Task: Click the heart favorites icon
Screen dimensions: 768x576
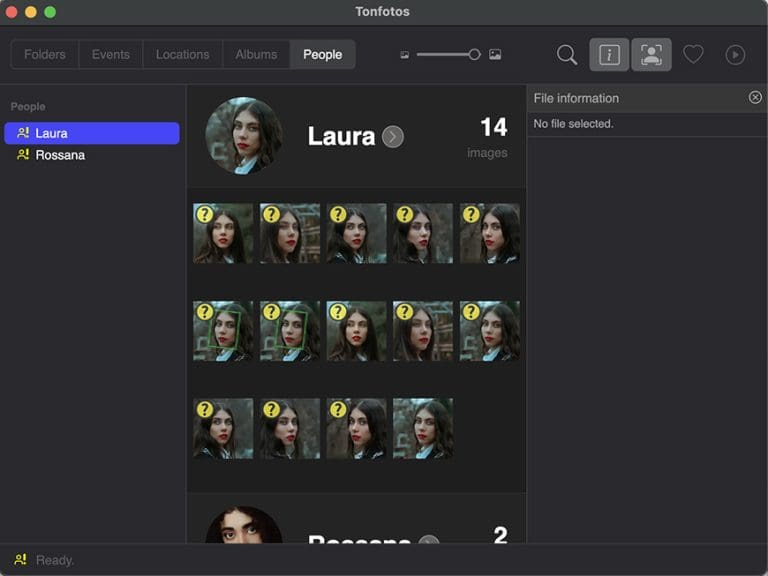Action: coord(693,54)
